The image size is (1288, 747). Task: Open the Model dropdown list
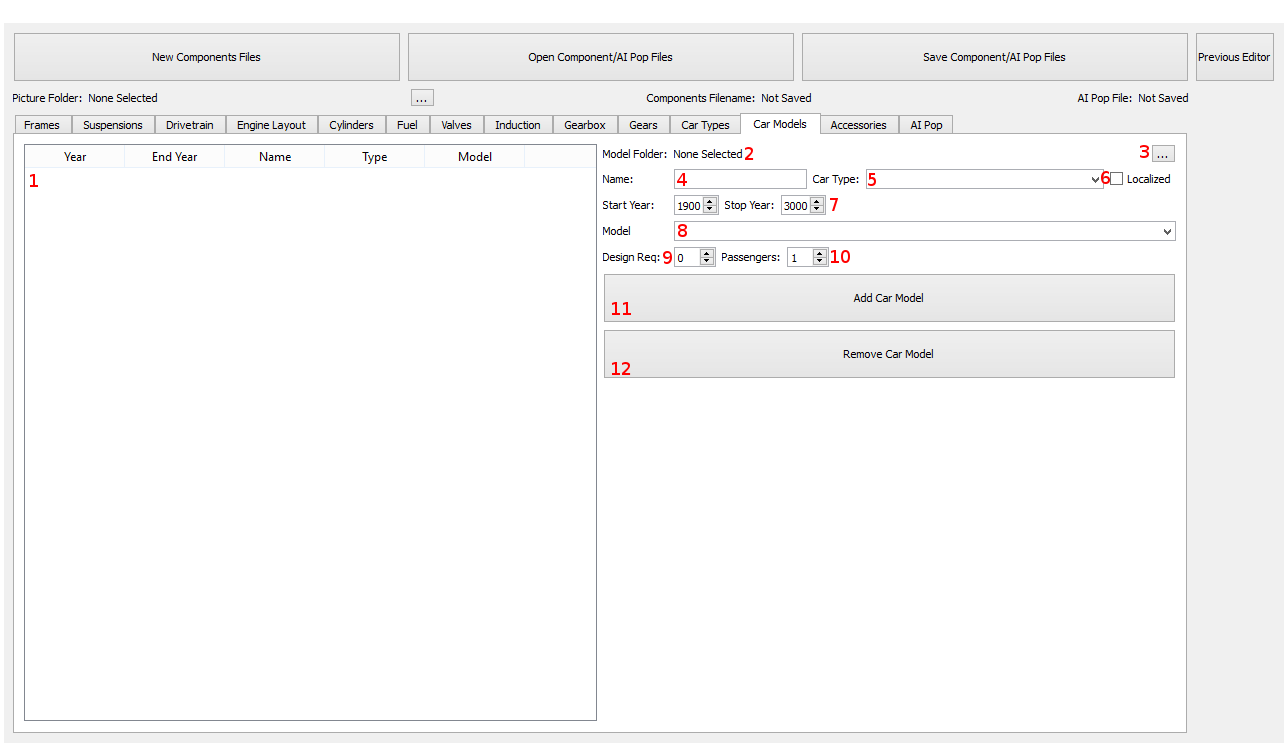[925, 231]
